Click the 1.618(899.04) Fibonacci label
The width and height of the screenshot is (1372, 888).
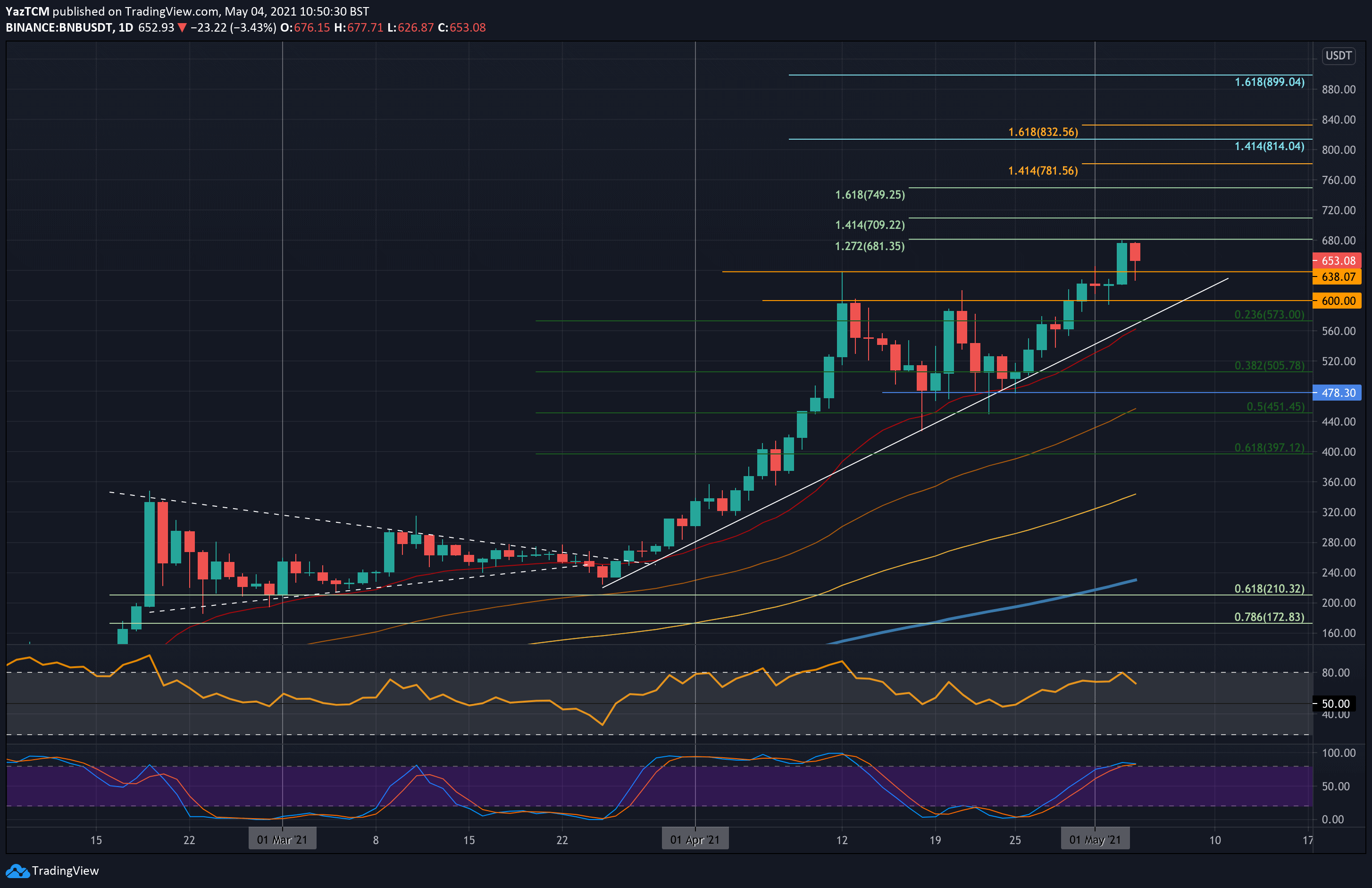pyautogui.click(x=1270, y=83)
